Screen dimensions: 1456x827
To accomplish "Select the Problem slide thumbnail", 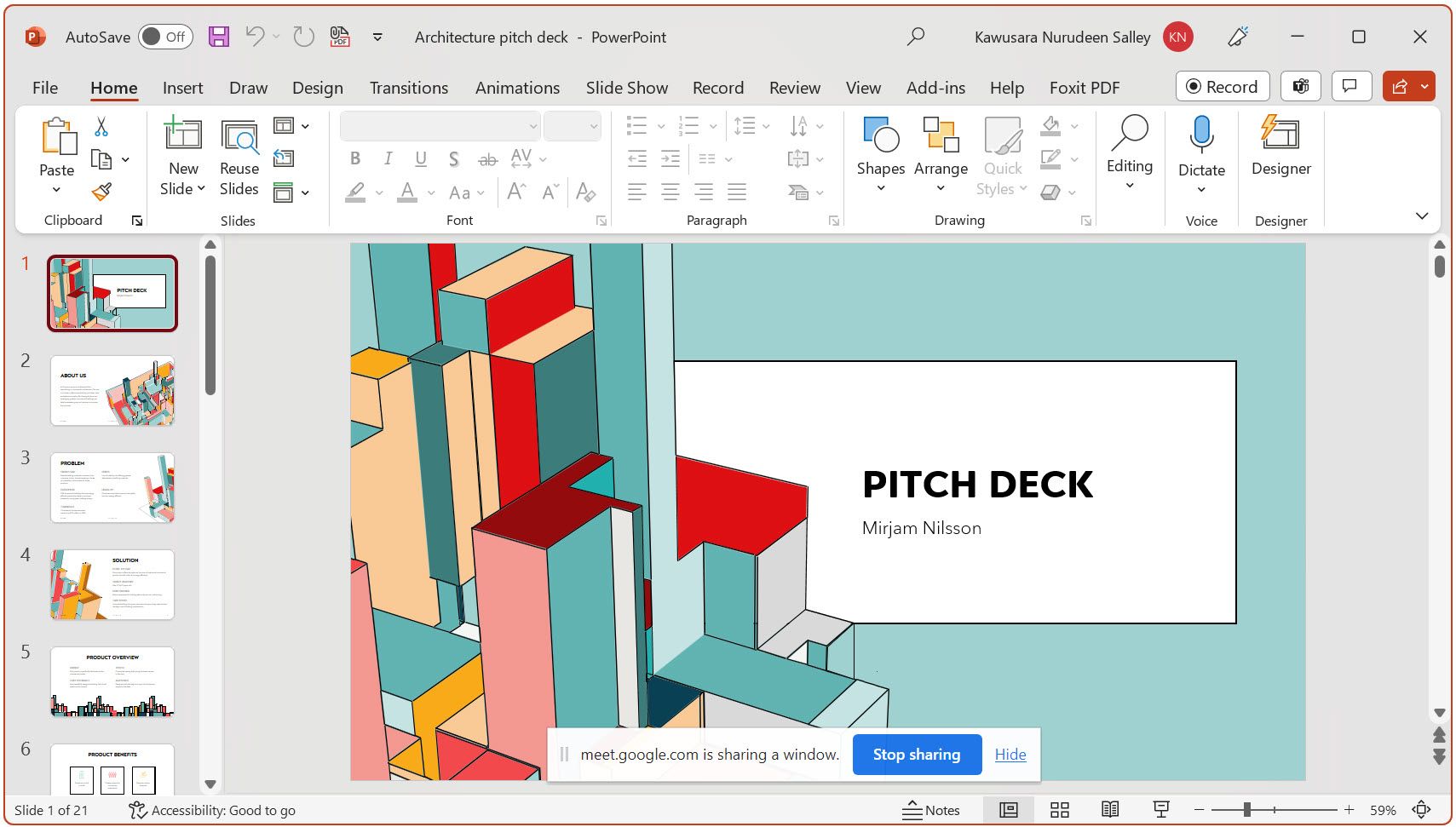I will [112, 487].
